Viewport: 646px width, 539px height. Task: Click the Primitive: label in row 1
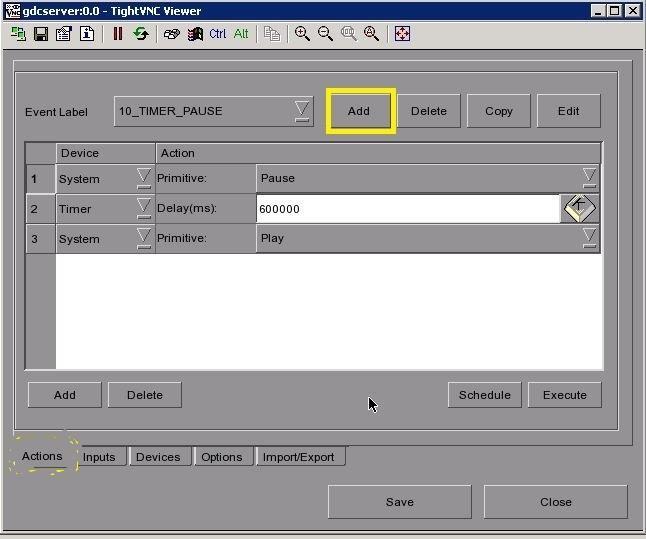tap(182, 178)
